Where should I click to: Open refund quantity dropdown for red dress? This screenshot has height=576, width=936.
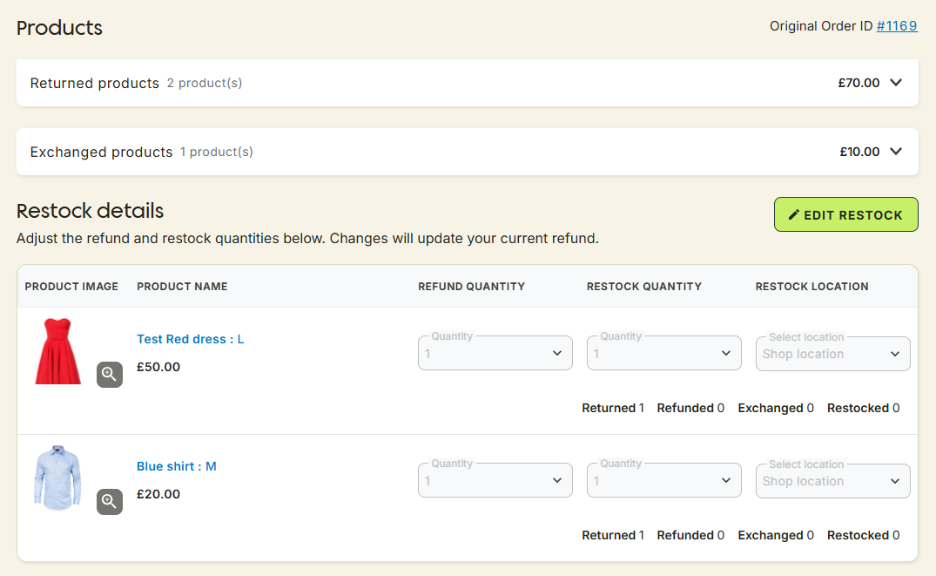(x=495, y=353)
